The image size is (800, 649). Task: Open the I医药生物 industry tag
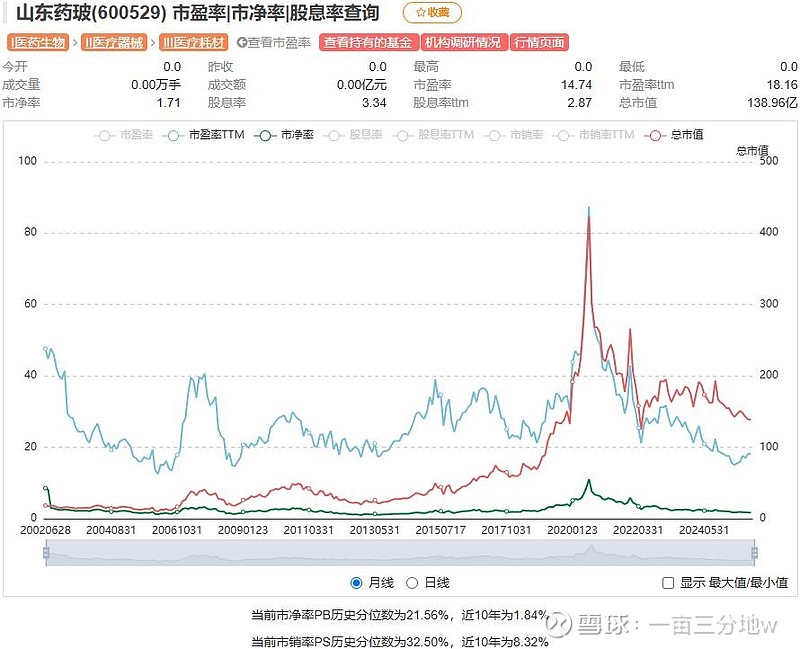point(38,42)
